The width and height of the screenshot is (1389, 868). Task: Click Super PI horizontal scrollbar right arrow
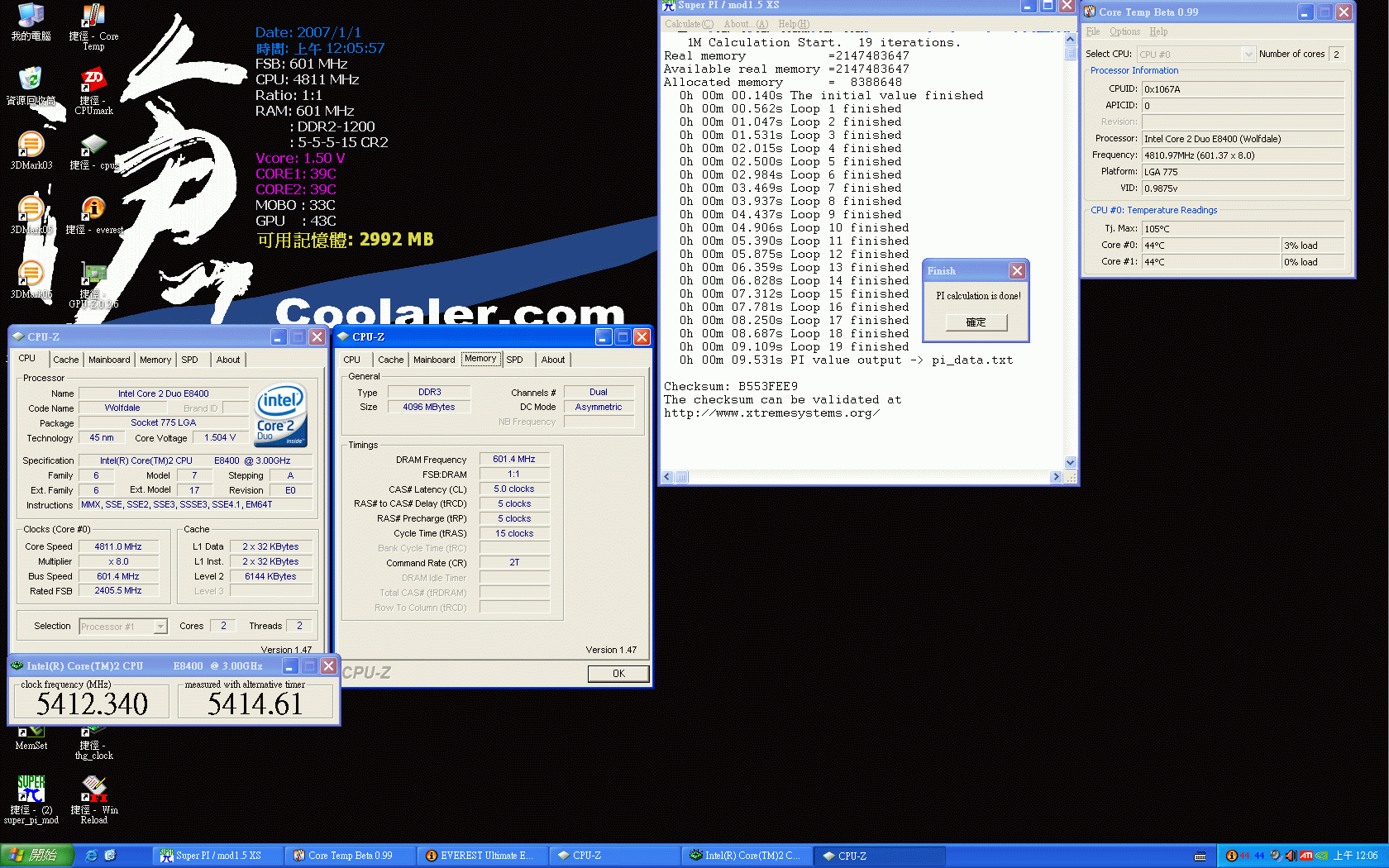tap(1055, 477)
